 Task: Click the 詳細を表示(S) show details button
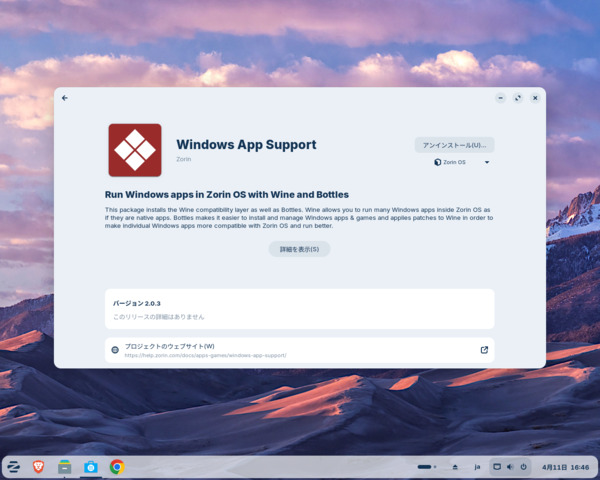coord(299,249)
